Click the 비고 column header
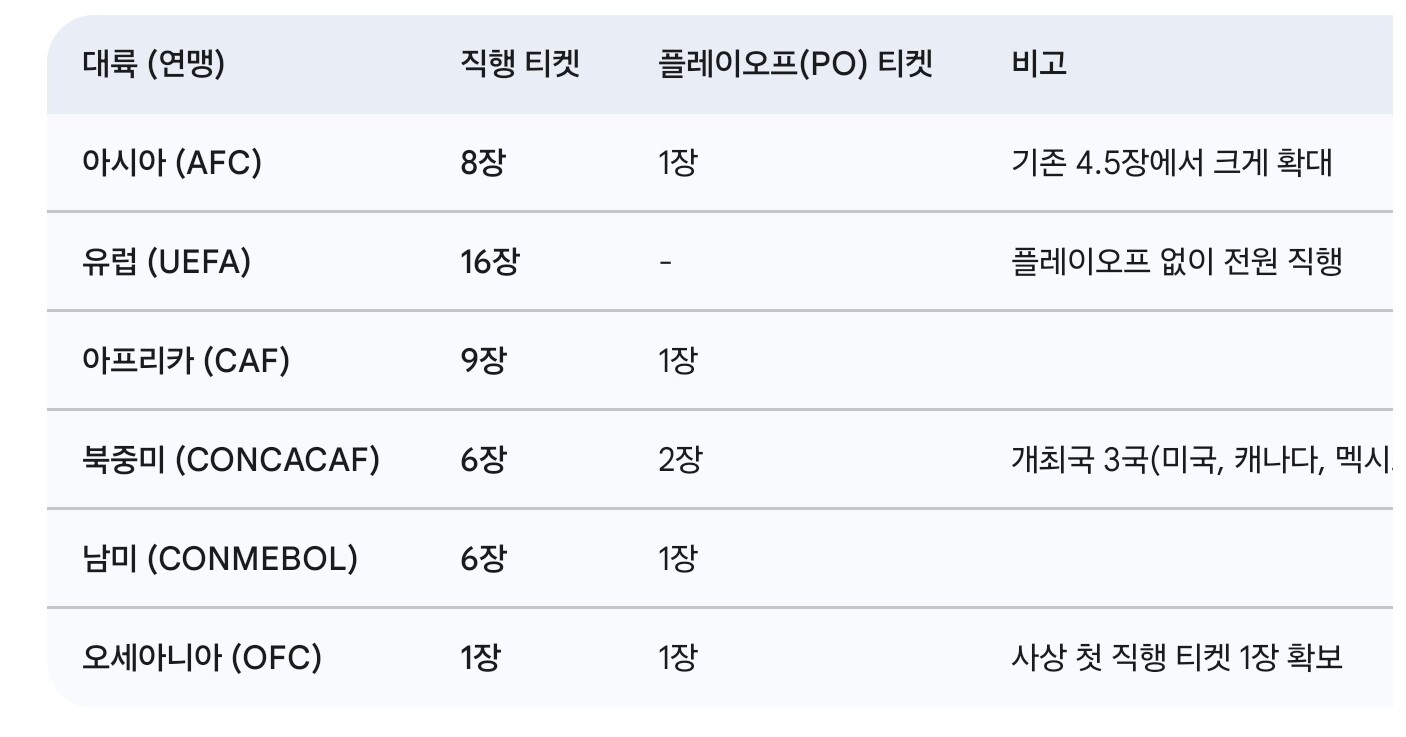1406x737 pixels. (1039, 65)
